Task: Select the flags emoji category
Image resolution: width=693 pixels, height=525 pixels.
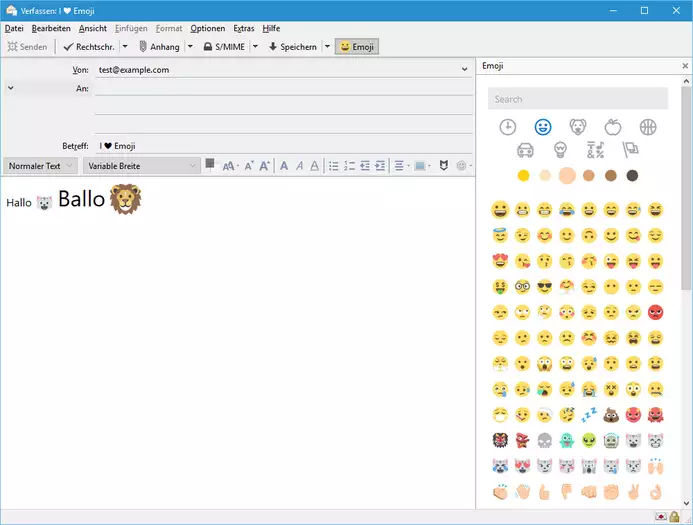Action: click(630, 150)
